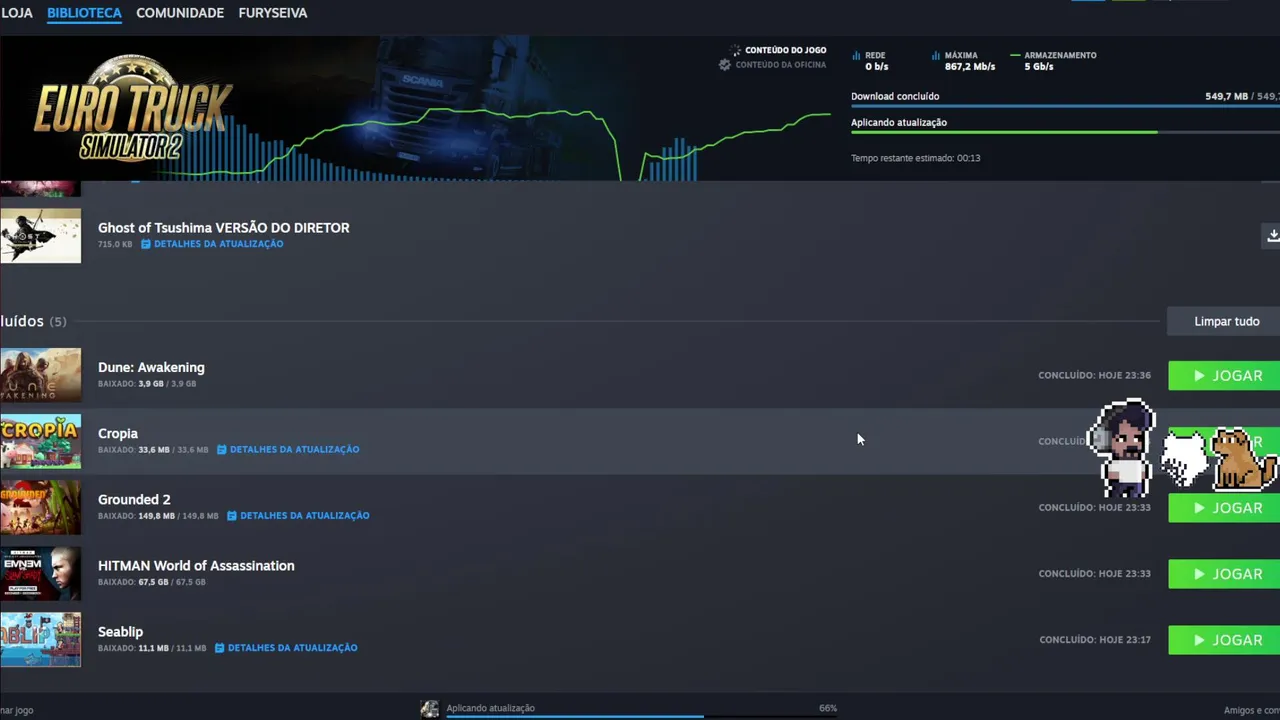1280x720 pixels.
Task: Switch to the BIBLIOTECA tab
Action: [x=84, y=13]
